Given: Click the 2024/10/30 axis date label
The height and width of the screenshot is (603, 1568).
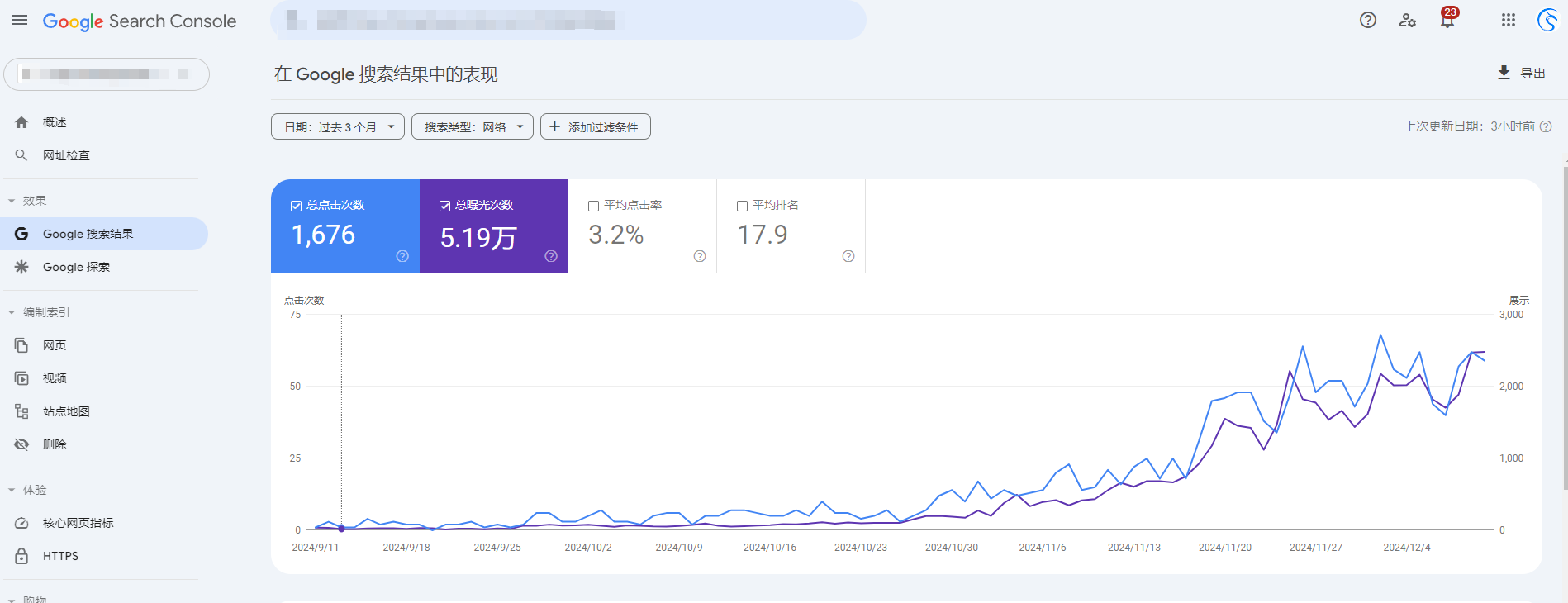Looking at the screenshot, I should pyautogui.click(x=952, y=548).
